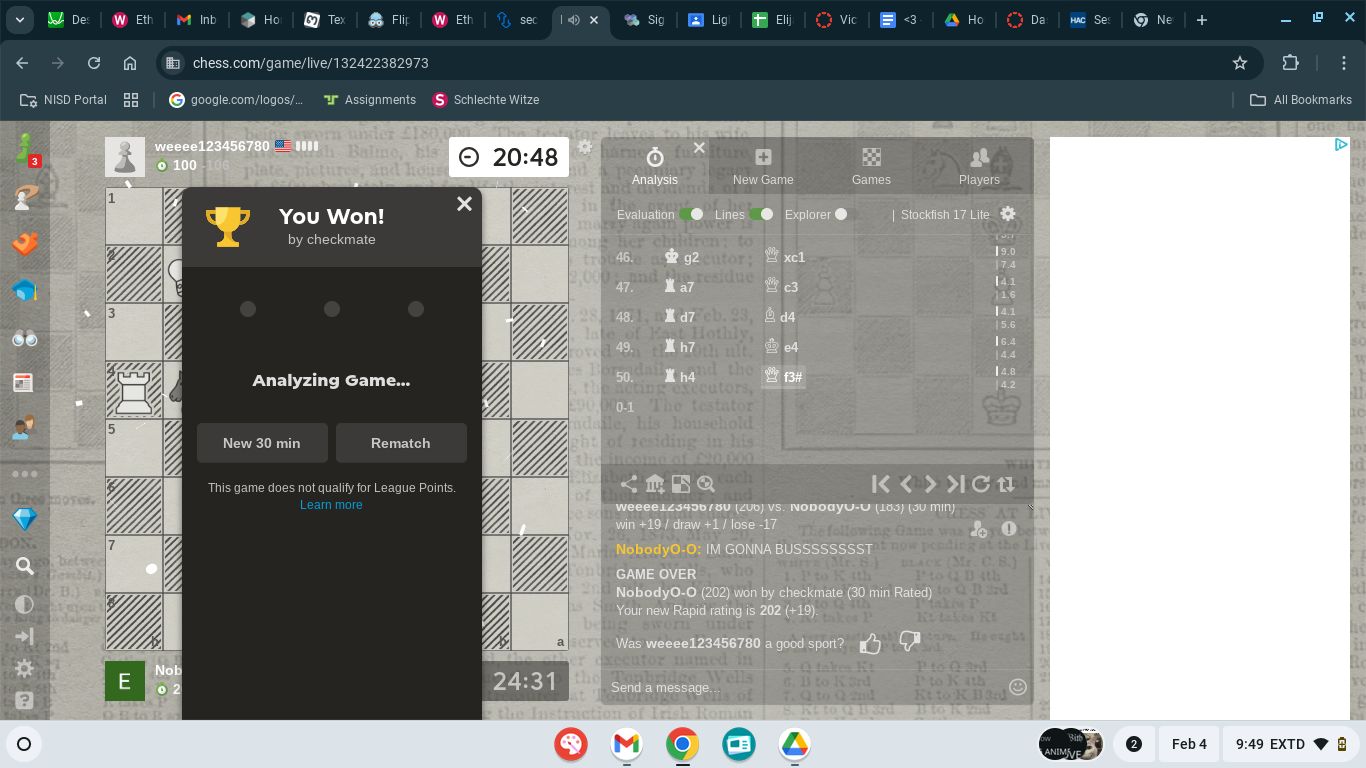Viewport: 1366px width, 768px height.
Task: Open sidebar Settings gear
Action: click(x=25, y=668)
